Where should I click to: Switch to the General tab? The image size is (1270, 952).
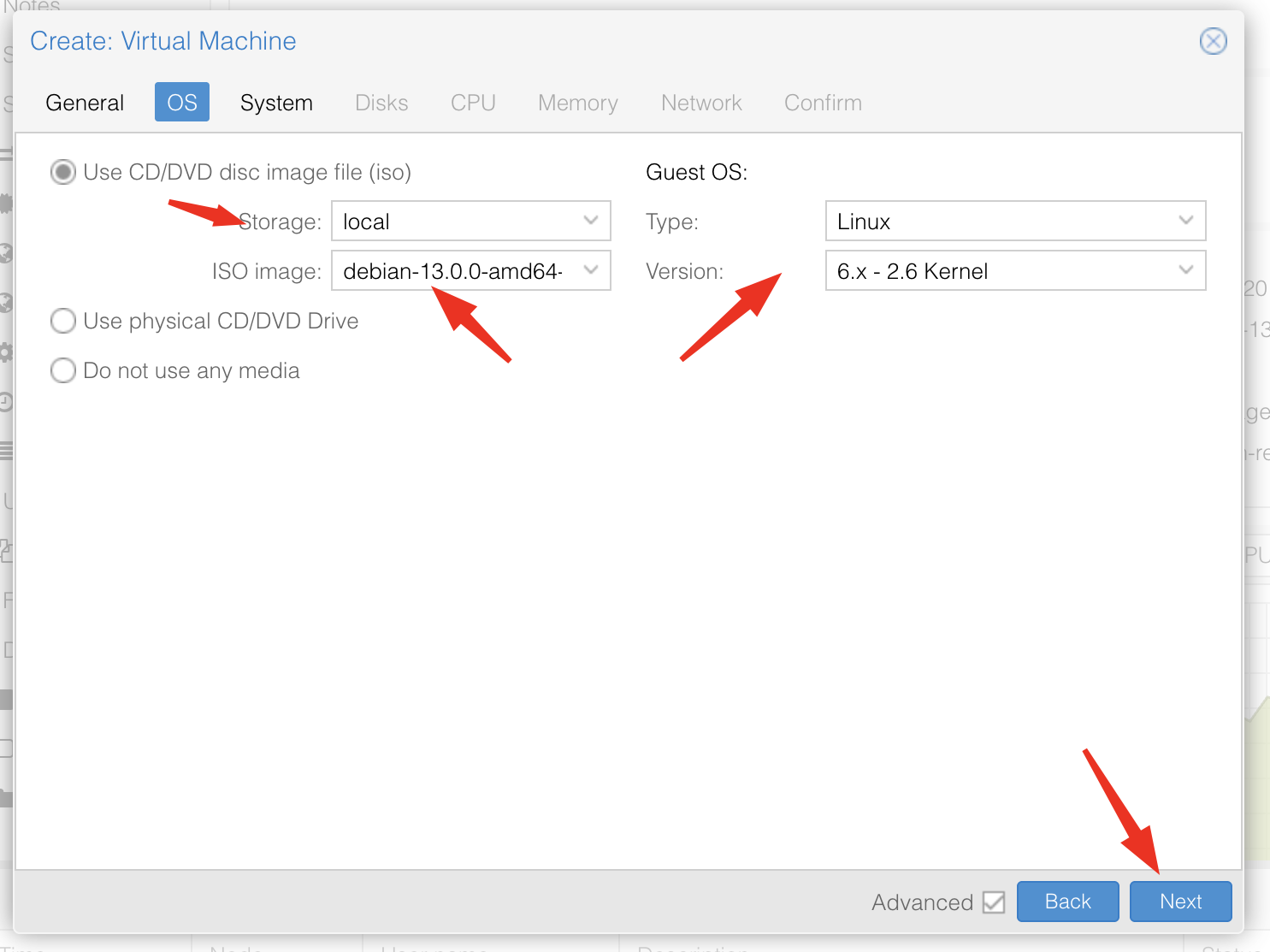coord(85,103)
